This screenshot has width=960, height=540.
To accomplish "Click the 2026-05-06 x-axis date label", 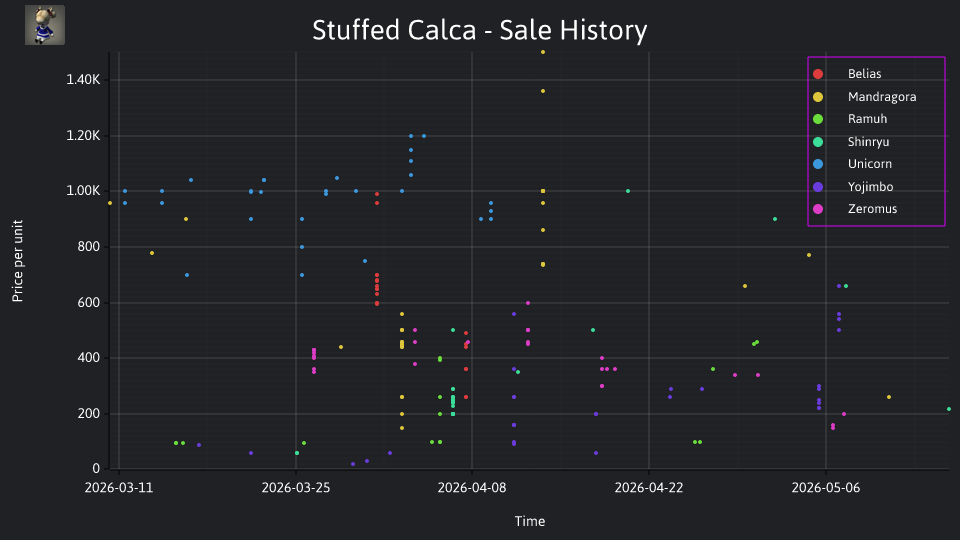I will pyautogui.click(x=826, y=487).
